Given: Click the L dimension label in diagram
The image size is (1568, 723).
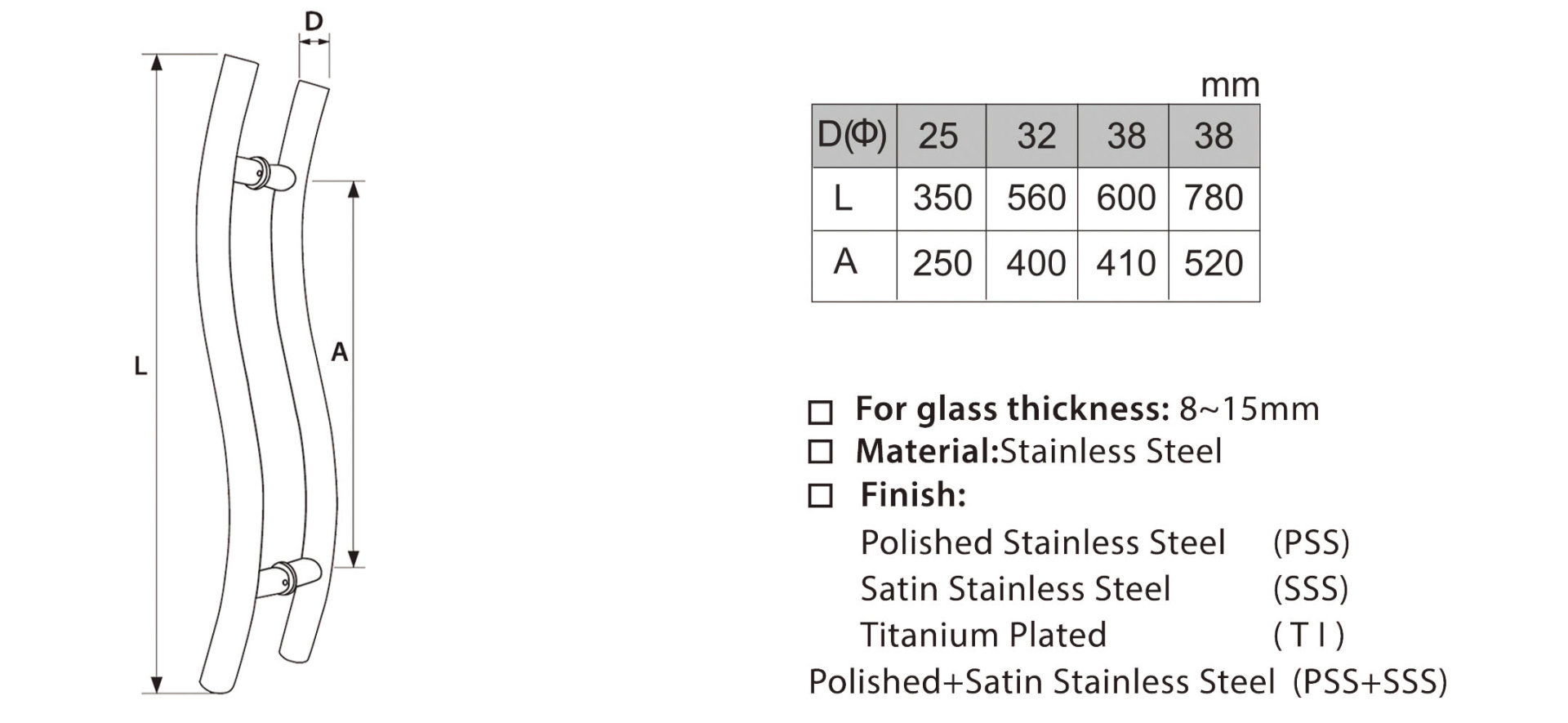Looking at the screenshot, I should click(x=140, y=367).
